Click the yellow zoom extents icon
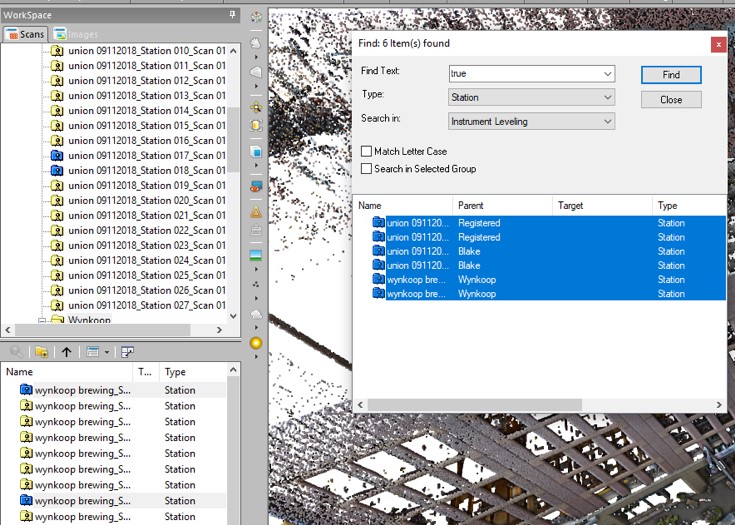 click(x=256, y=126)
